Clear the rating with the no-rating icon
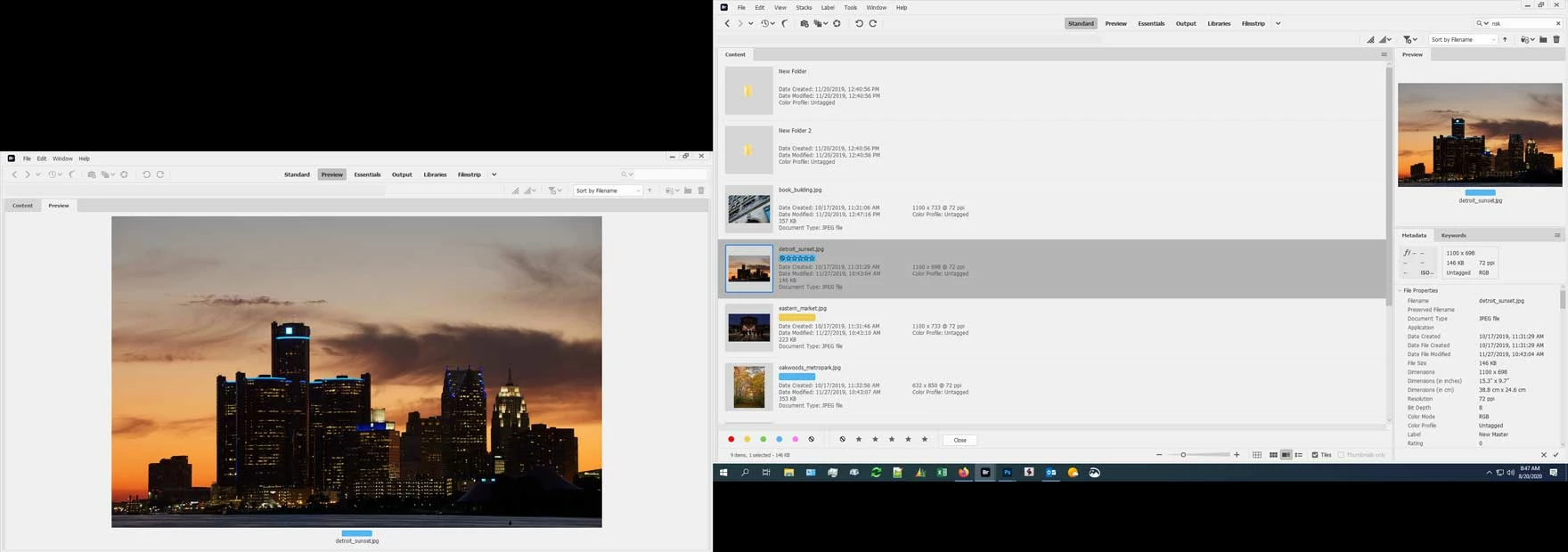Screen dimensions: 1568x552 pos(843,439)
